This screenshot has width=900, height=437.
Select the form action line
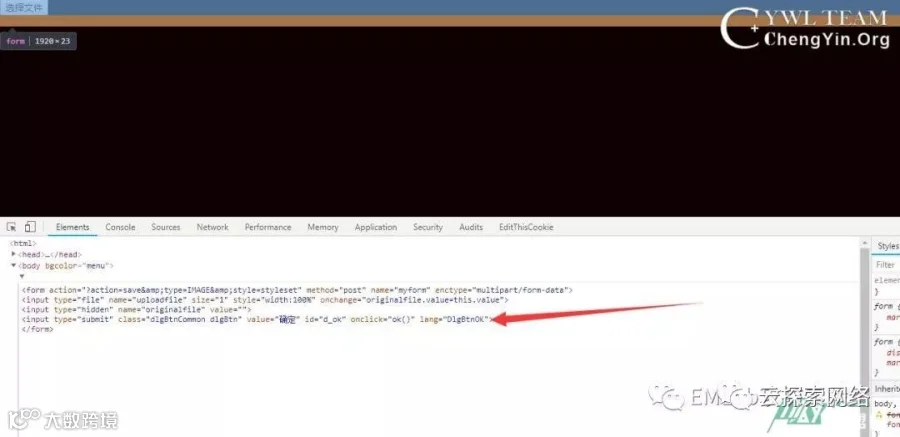coord(297,291)
